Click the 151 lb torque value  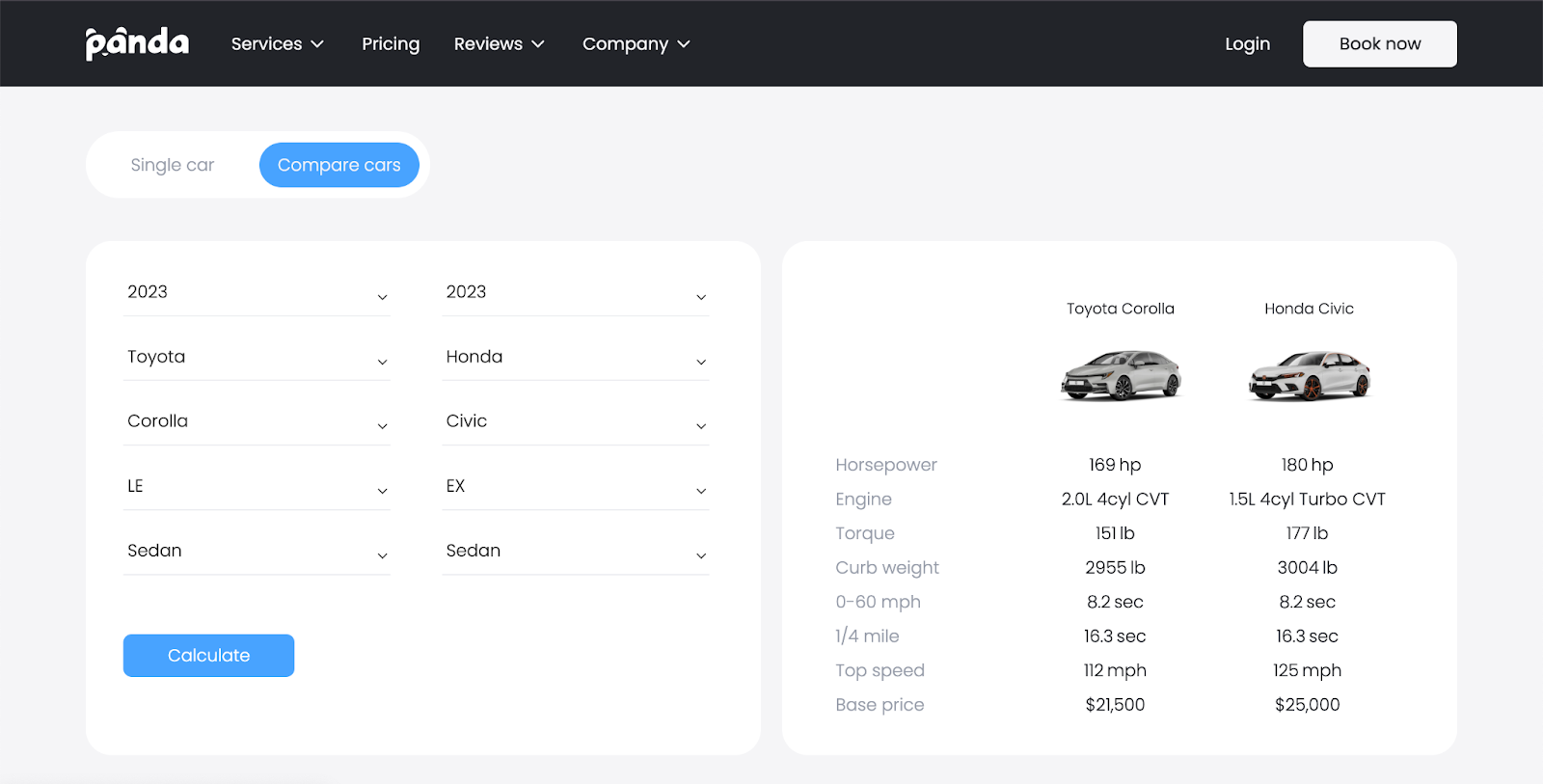point(1115,533)
